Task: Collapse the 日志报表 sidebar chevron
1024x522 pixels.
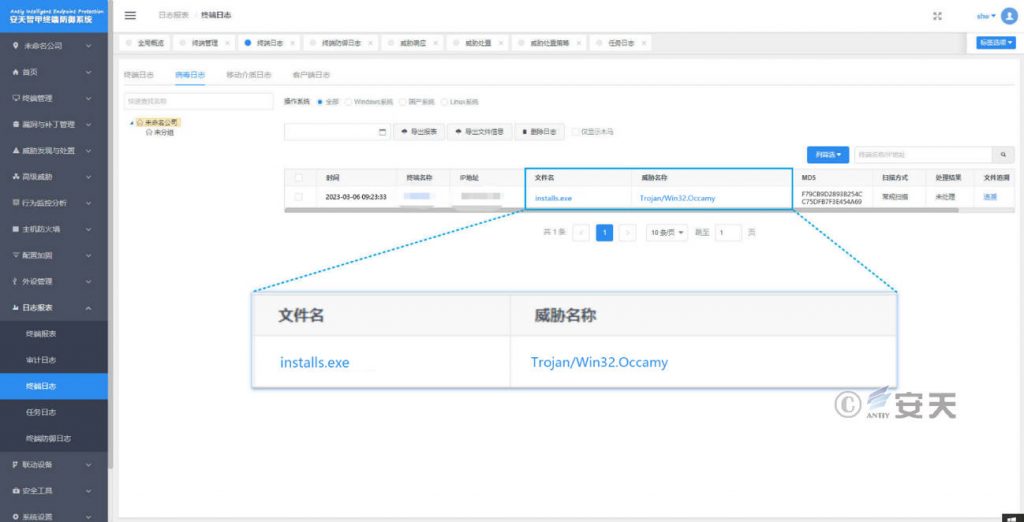Action: [88, 308]
